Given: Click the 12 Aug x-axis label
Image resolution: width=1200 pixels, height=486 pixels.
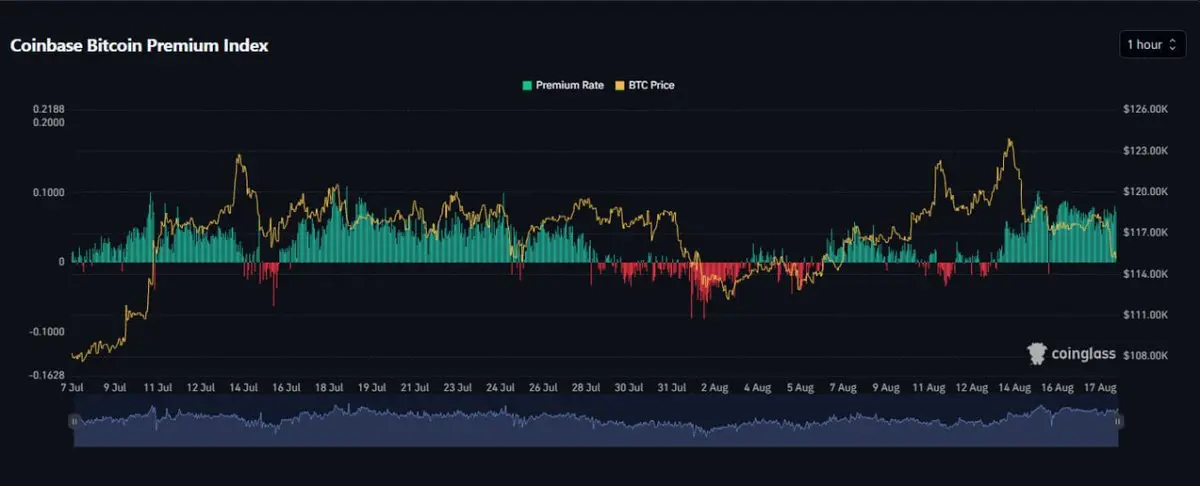Looking at the screenshot, I should point(972,386).
